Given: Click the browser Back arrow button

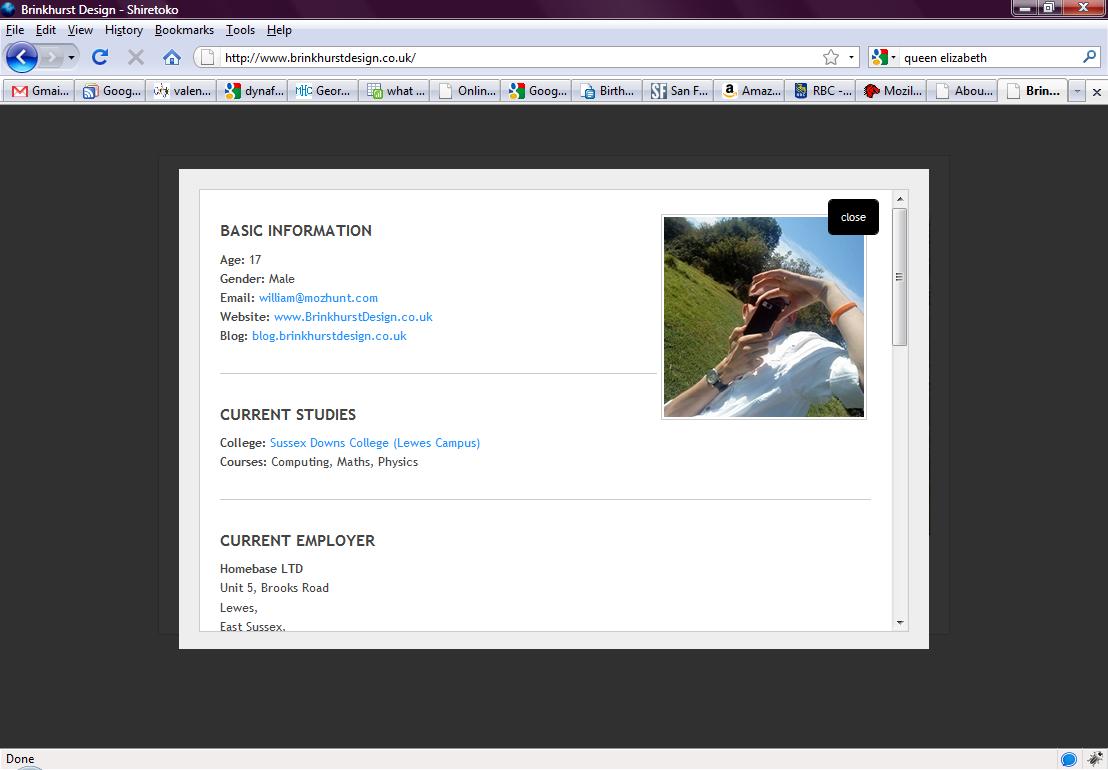Looking at the screenshot, I should point(21,57).
